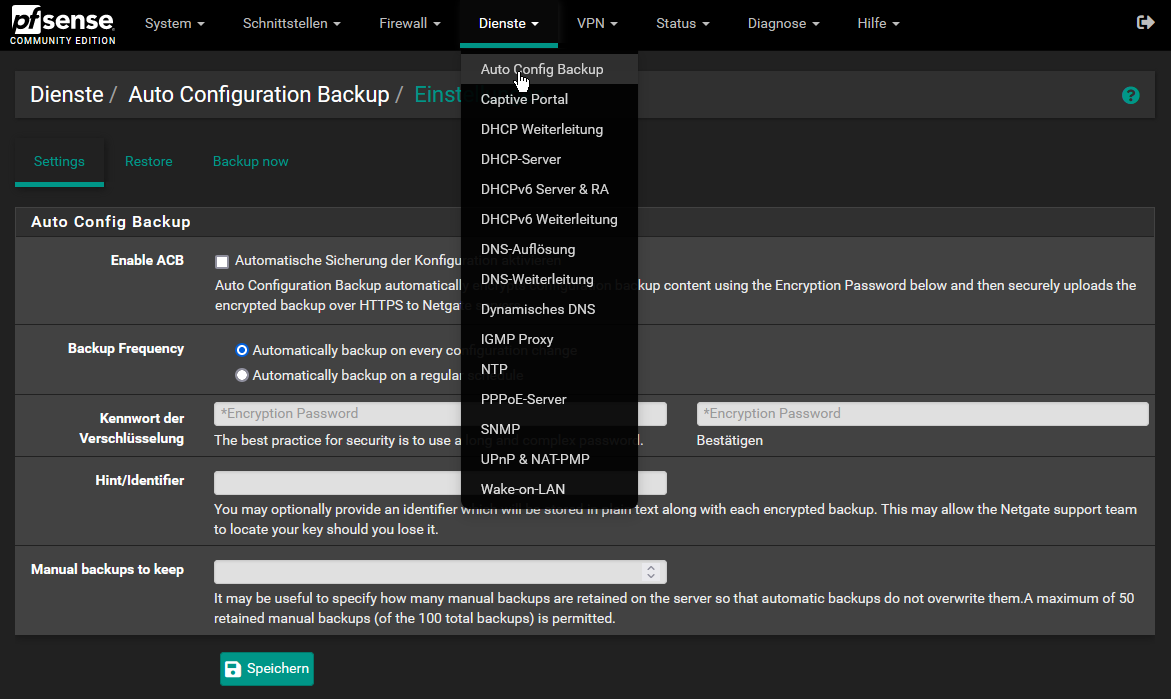Collapse the Dienste menu
1171x699 pixels.
509,23
